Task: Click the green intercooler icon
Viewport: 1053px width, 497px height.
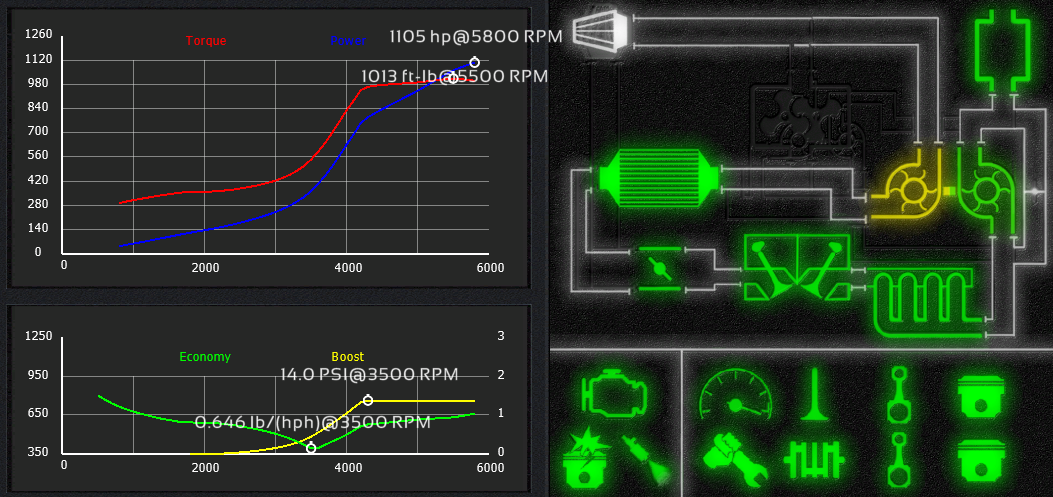Action: click(x=659, y=180)
